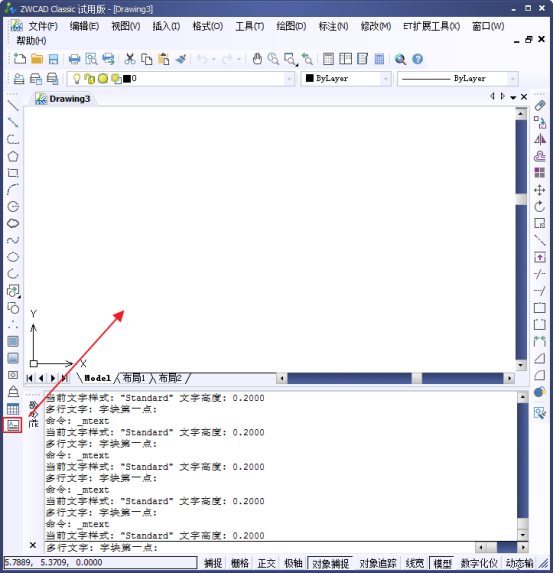Select the Spline draw tool
The width and height of the screenshot is (554, 573).
click(x=13, y=240)
